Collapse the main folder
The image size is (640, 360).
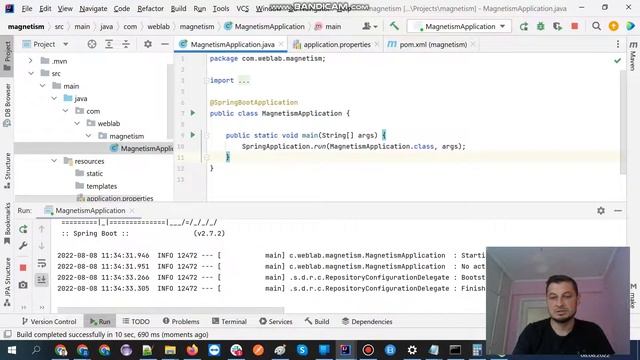coord(42,86)
